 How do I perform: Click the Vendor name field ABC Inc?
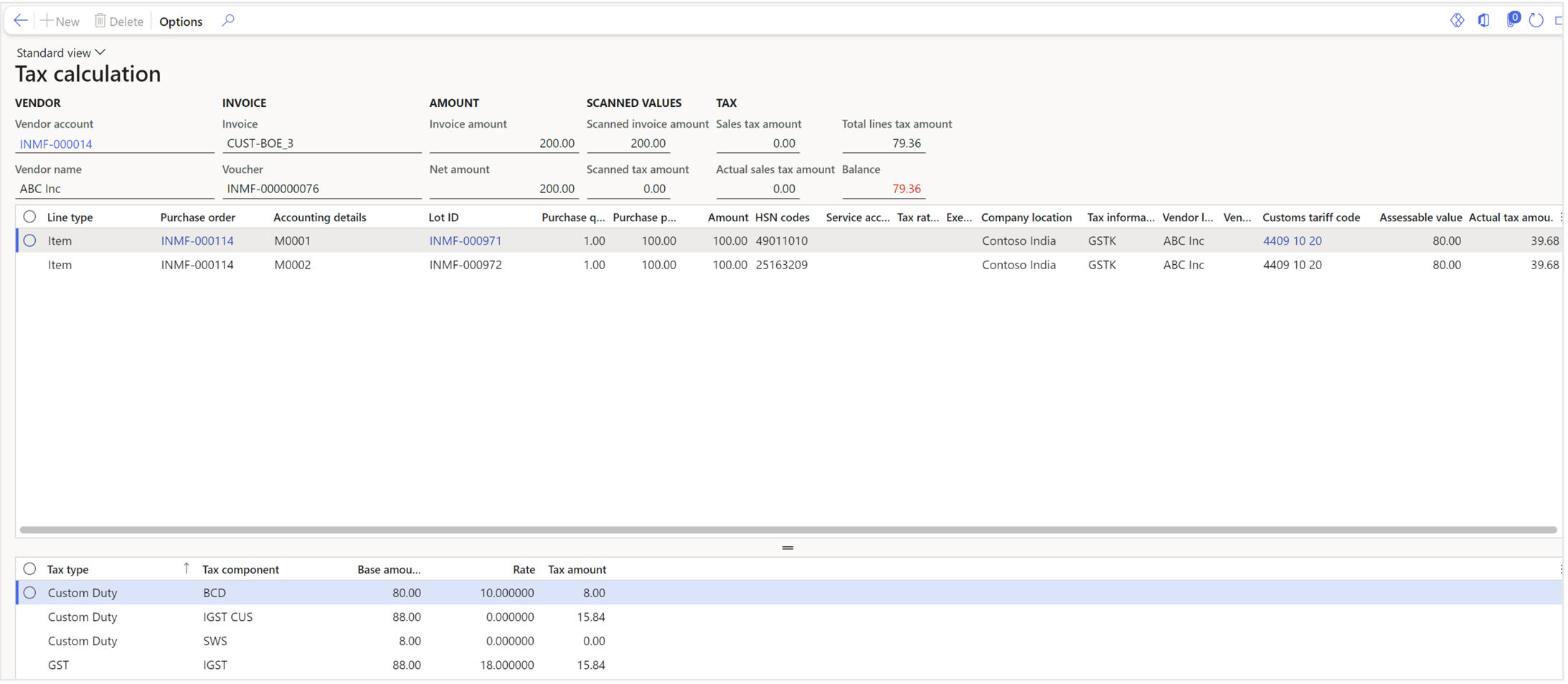point(114,189)
